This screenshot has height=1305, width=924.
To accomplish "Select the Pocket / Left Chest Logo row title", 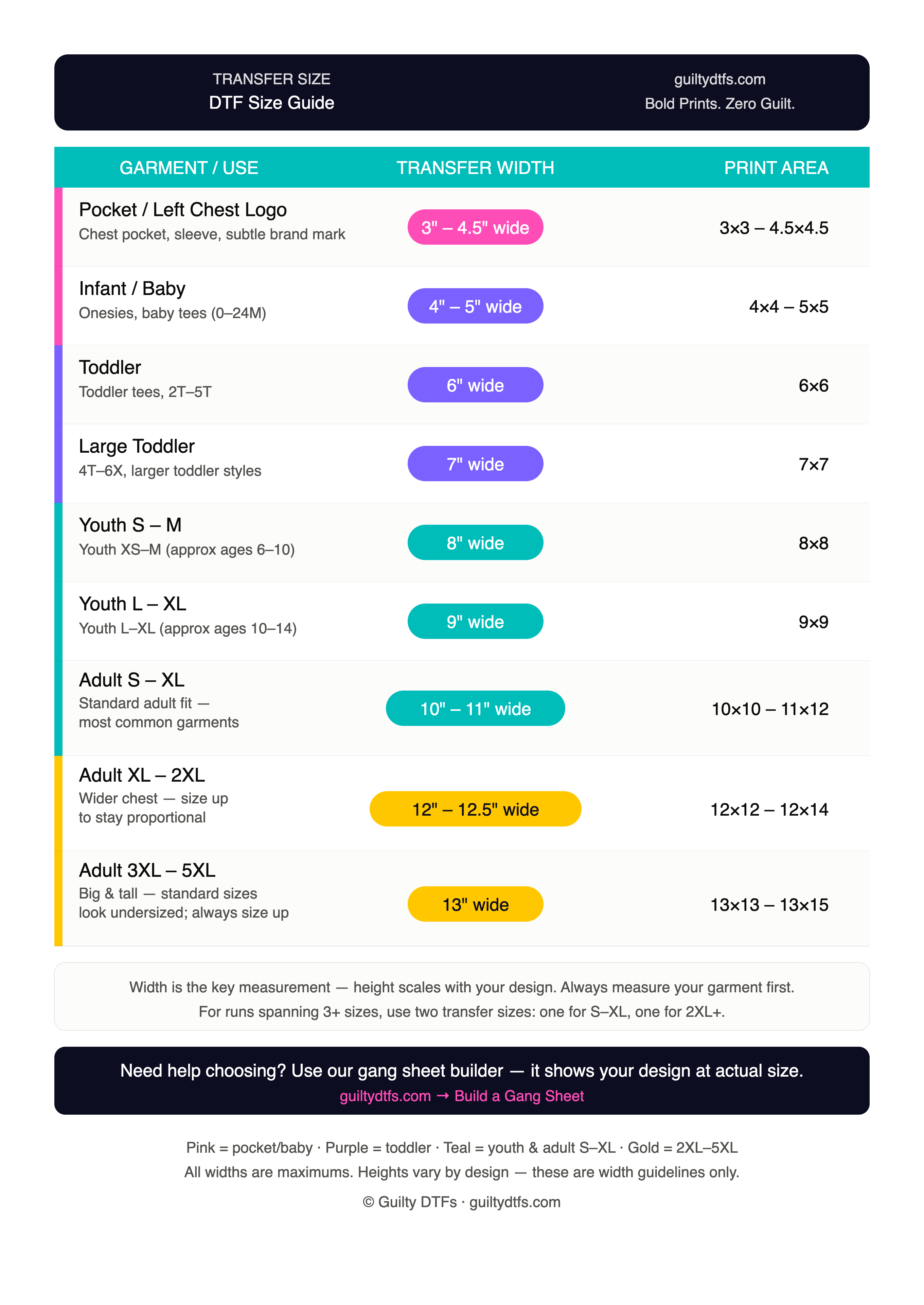I will [183, 210].
